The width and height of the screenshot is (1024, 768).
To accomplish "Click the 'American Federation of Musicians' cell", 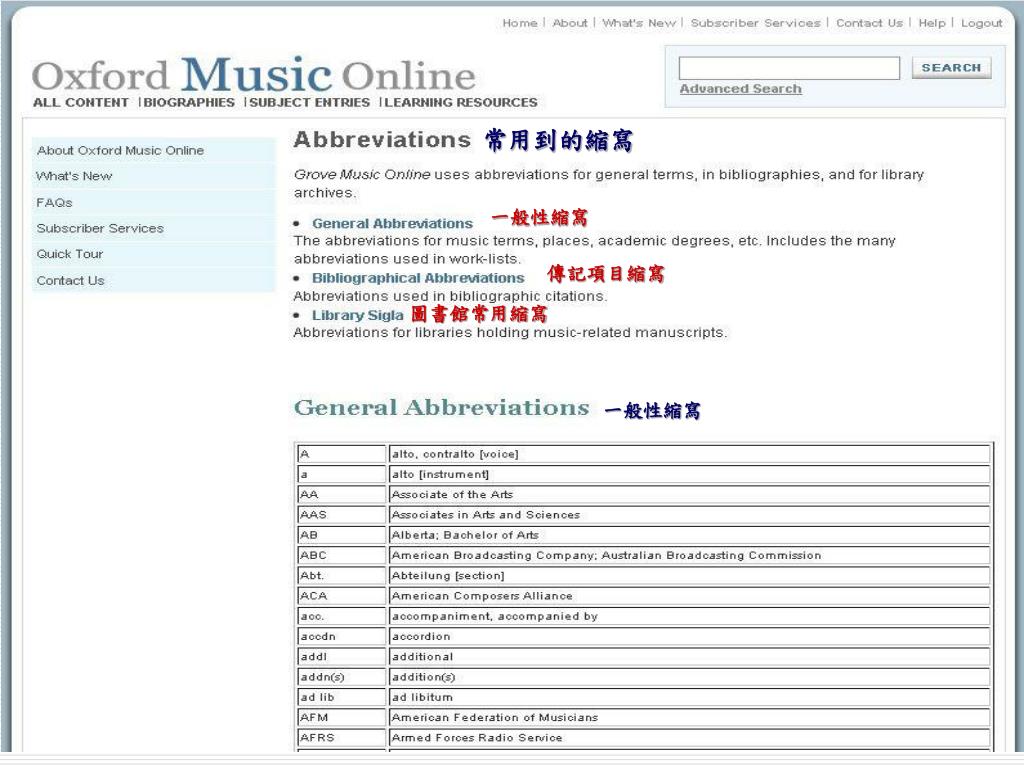I will click(x=689, y=717).
